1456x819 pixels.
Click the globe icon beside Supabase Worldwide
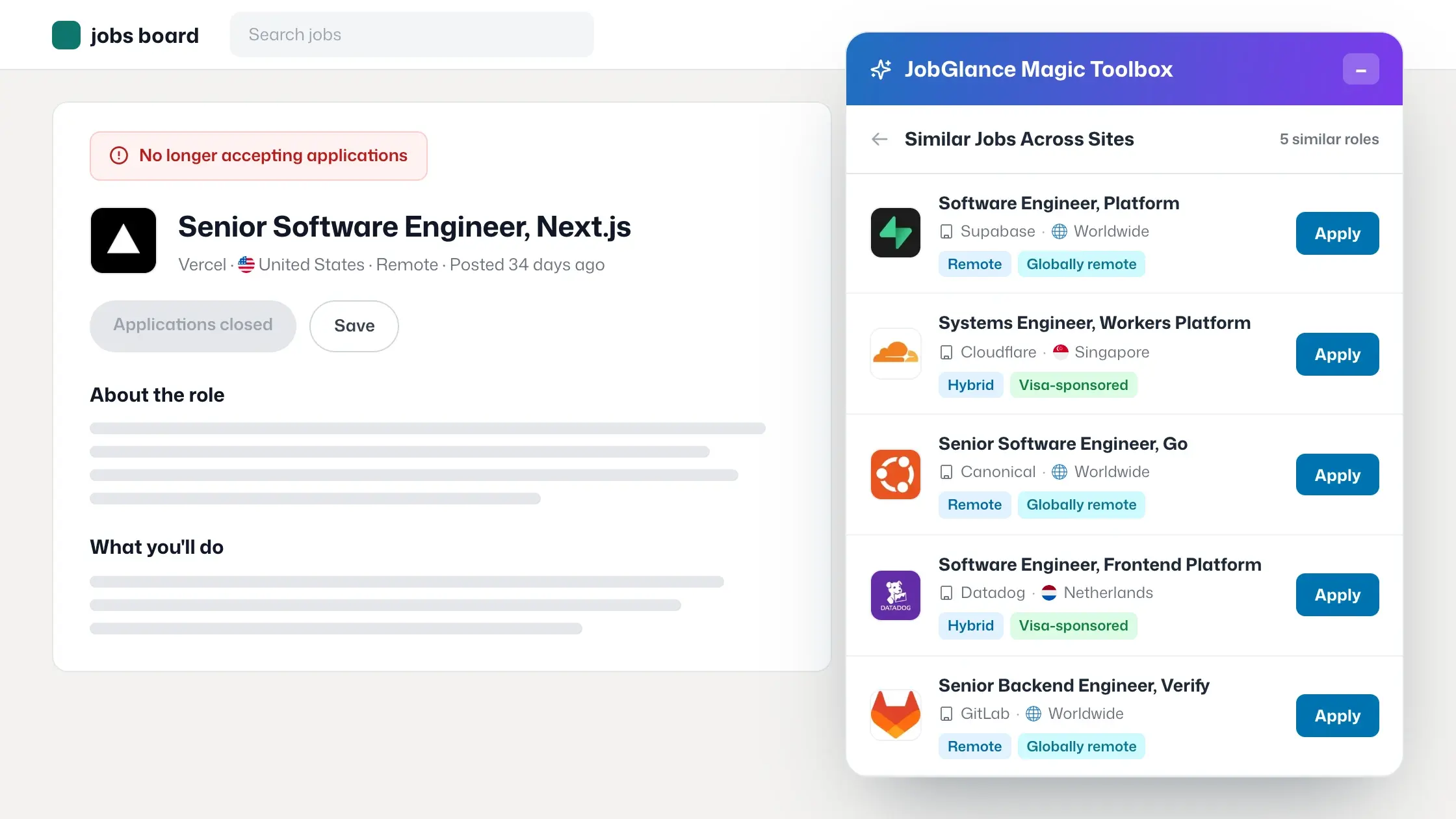pyautogui.click(x=1059, y=231)
